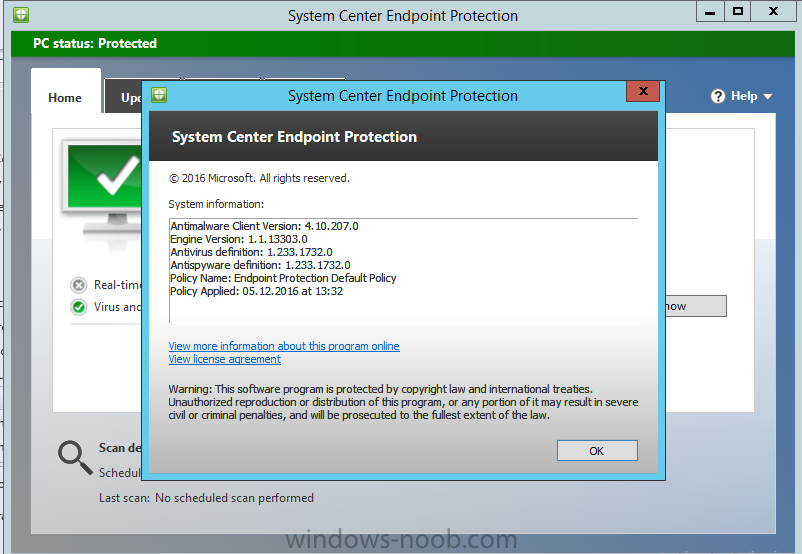Click the 'Scan de' details heading
The height and width of the screenshot is (554, 802).
click(x=120, y=448)
